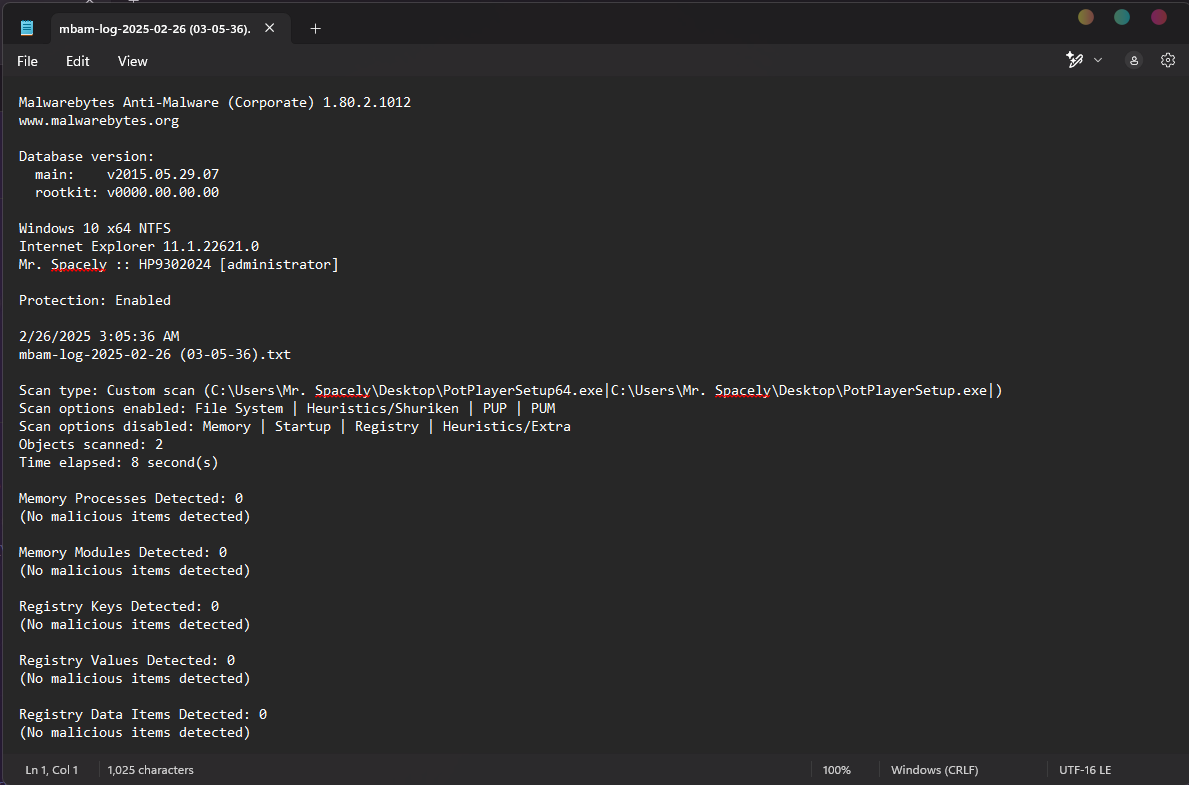The height and width of the screenshot is (785, 1189).
Task: Click the Internet Explorer 11.1.22621.0 line
Action: click(x=139, y=246)
